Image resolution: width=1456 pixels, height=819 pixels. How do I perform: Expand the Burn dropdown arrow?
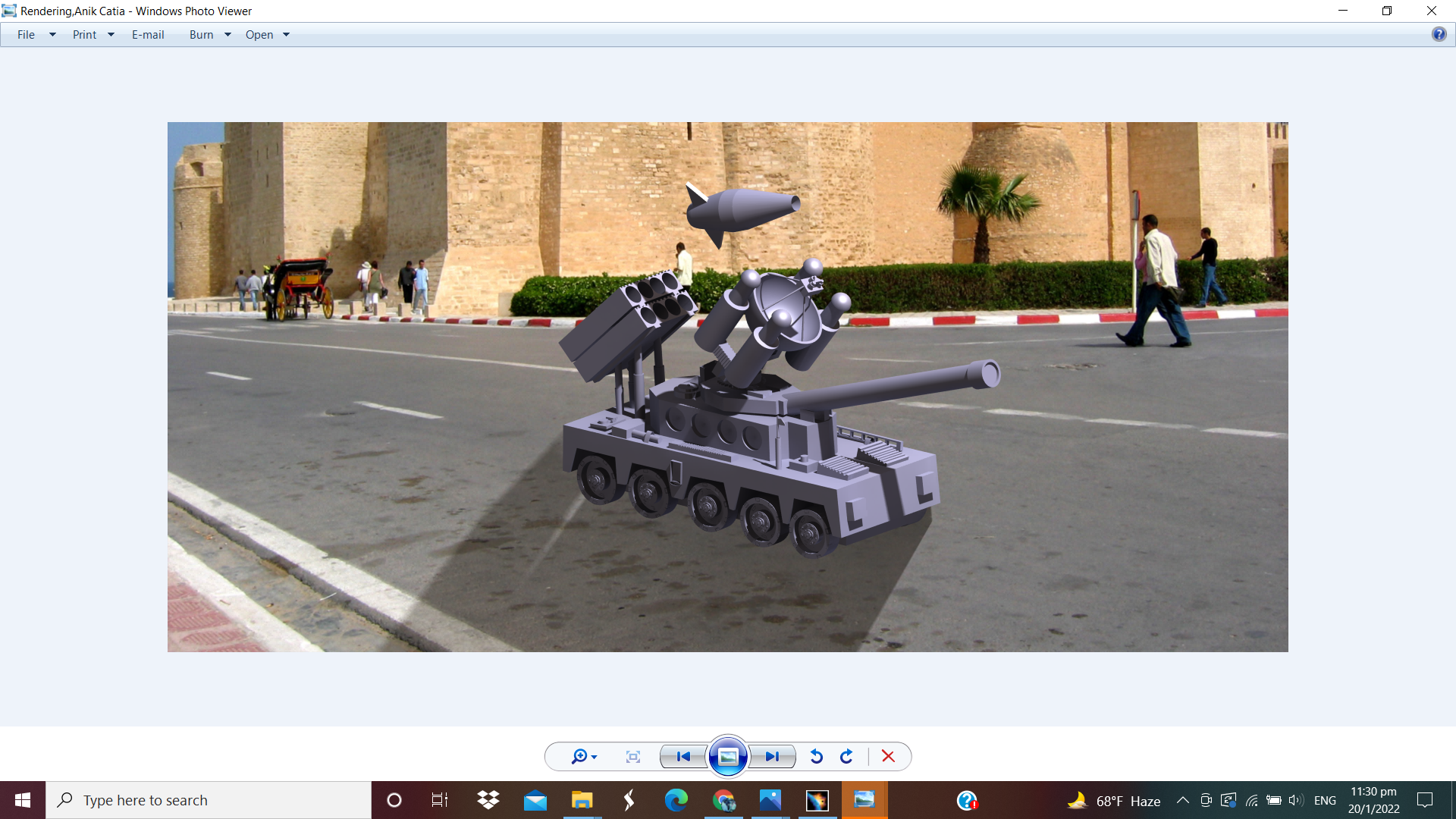[227, 35]
